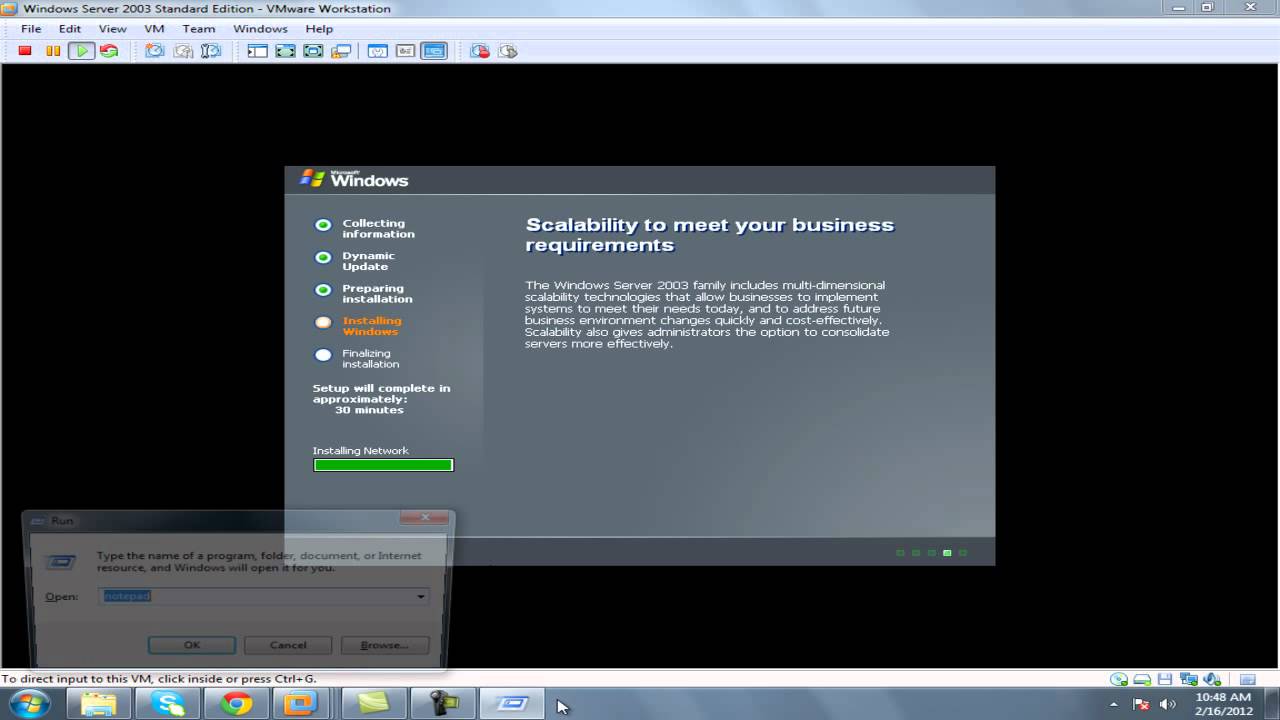The width and height of the screenshot is (1280, 720).
Task: Click the Full Screen toolbar icon
Action: click(313, 51)
